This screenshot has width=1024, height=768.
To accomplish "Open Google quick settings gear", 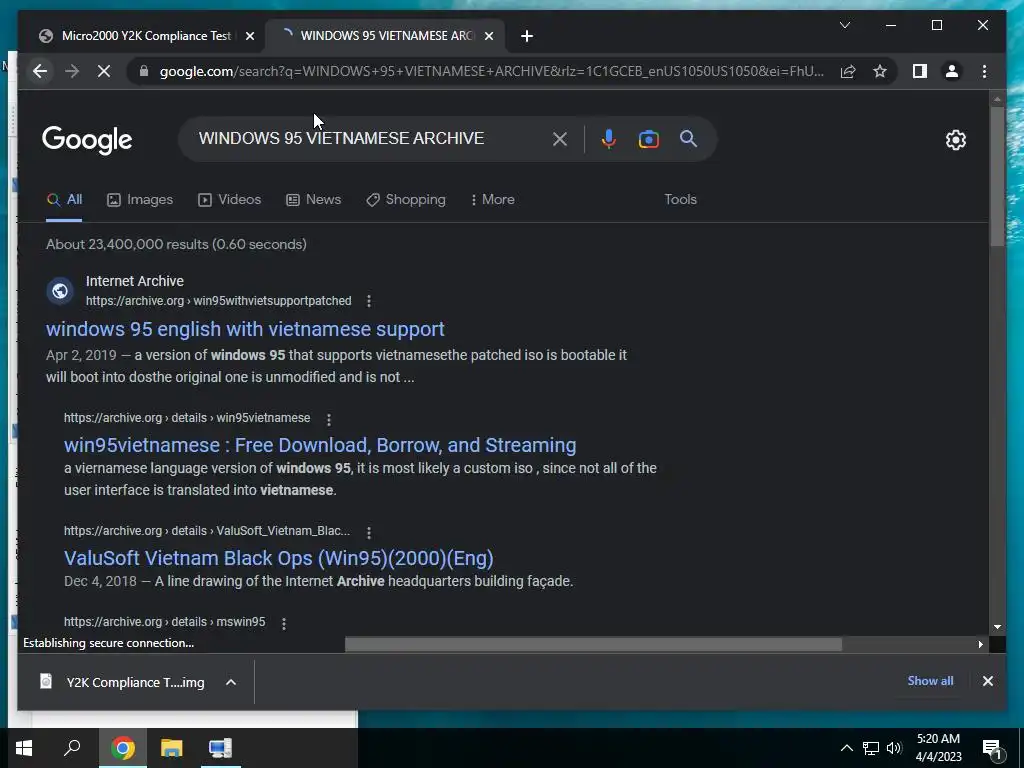I will (955, 139).
